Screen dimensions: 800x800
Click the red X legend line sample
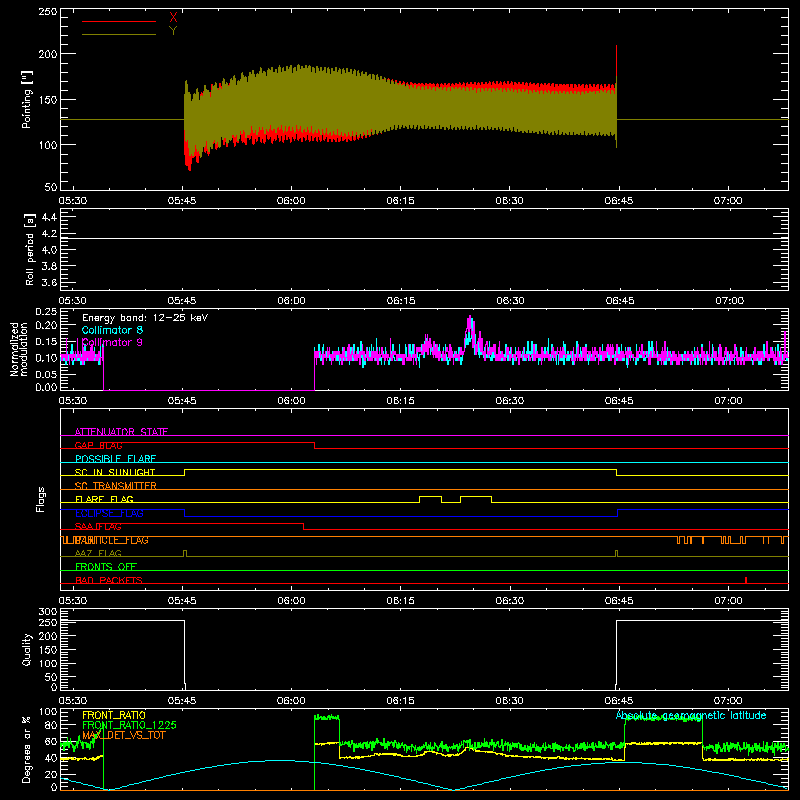119,21
